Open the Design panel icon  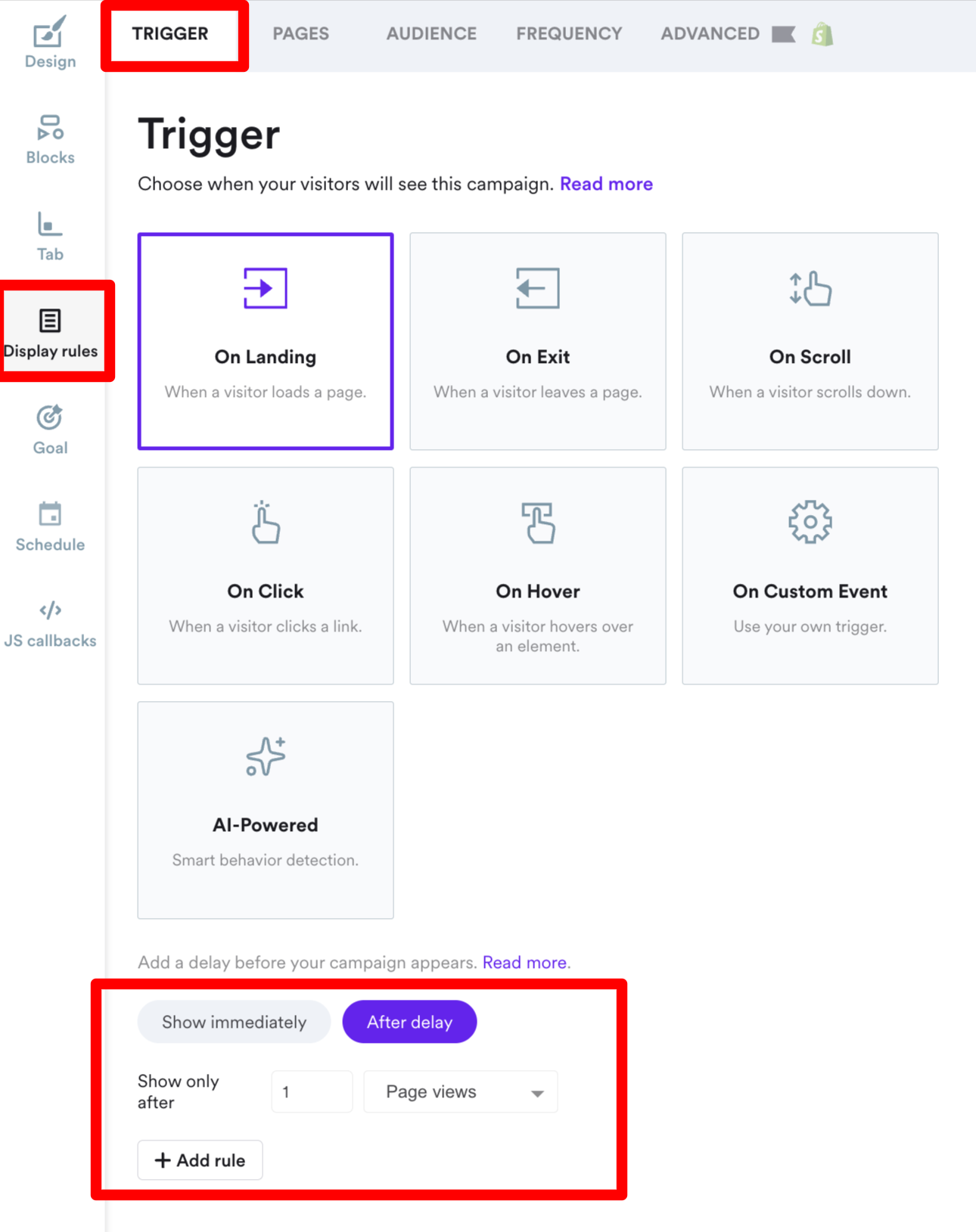point(50,34)
